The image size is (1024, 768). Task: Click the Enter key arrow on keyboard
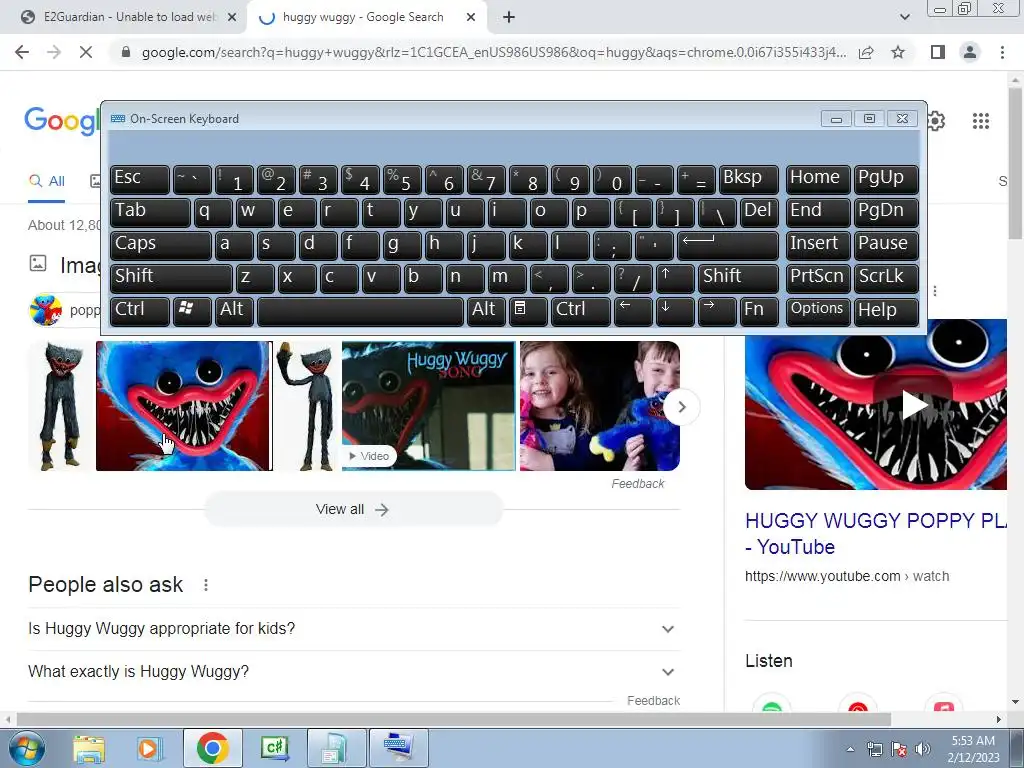tap(728, 245)
